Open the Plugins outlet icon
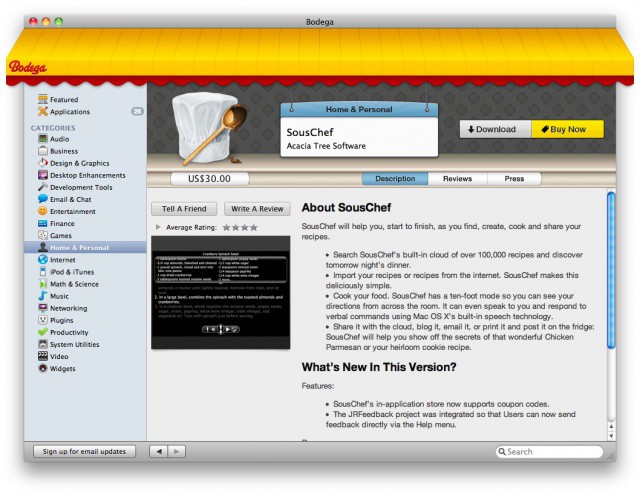The image size is (640, 495). pos(43,320)
